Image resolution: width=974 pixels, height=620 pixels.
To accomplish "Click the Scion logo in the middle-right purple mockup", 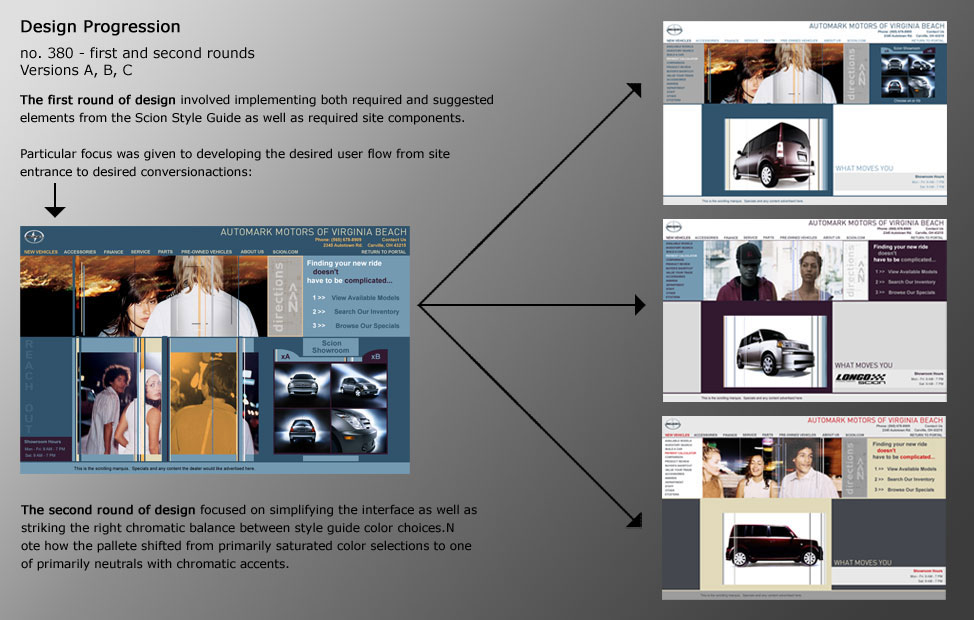I will pos(674,227).
